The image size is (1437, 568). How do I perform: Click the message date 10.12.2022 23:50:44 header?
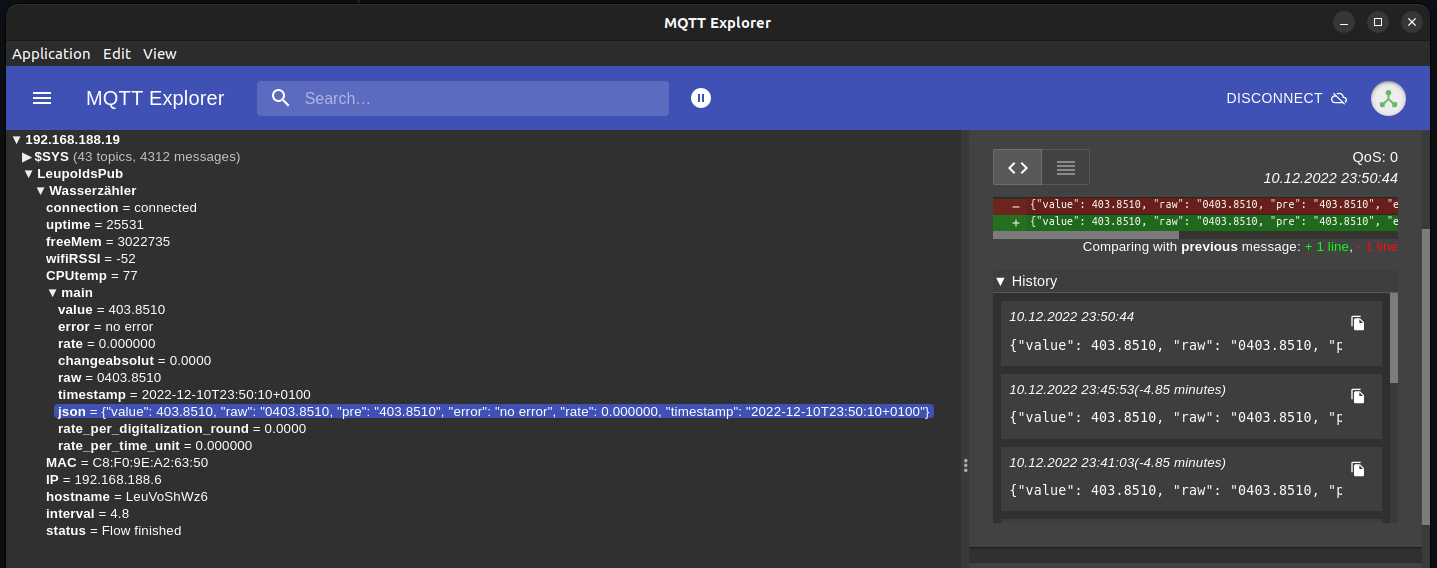point(1330,178)
